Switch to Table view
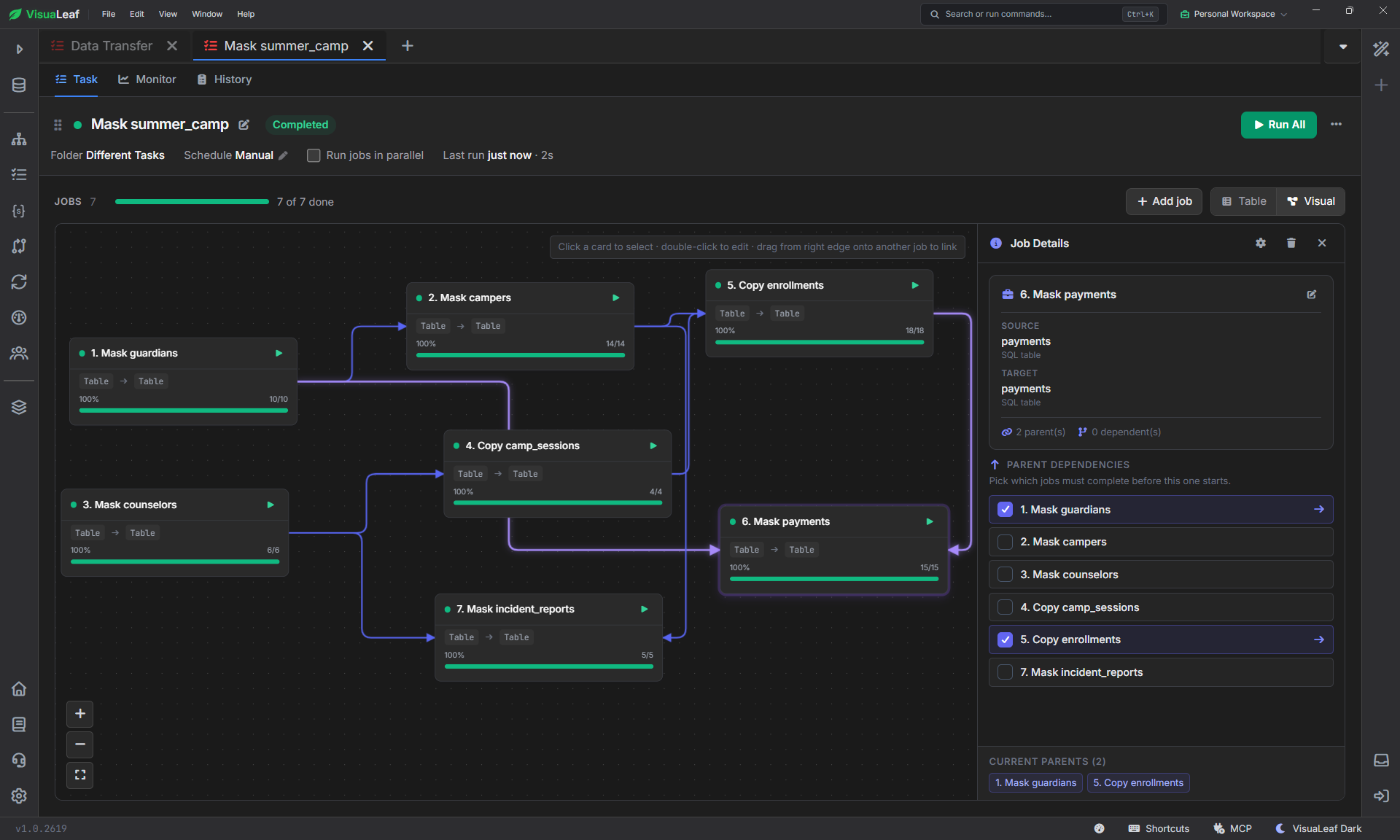 (x=1244, y=201)
